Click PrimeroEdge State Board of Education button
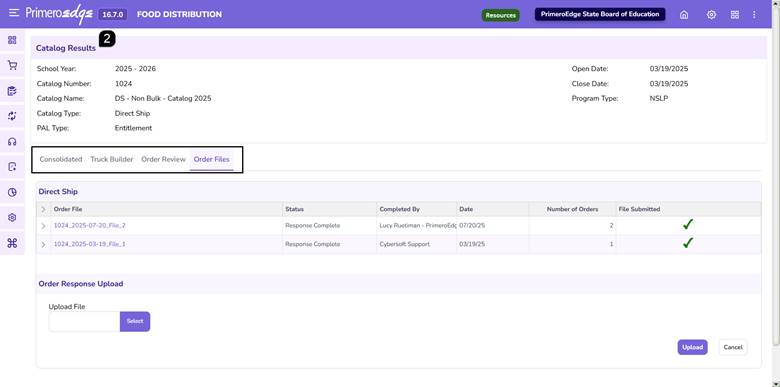 coord(600,14)
